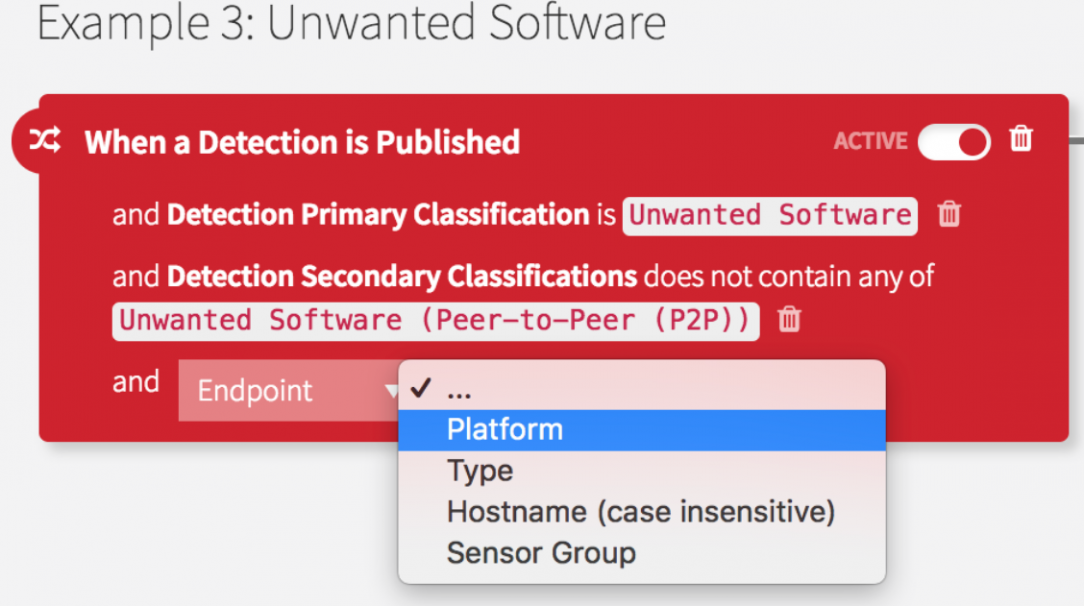Delete the whole Detection Published rule

(x=1021, y=139)
